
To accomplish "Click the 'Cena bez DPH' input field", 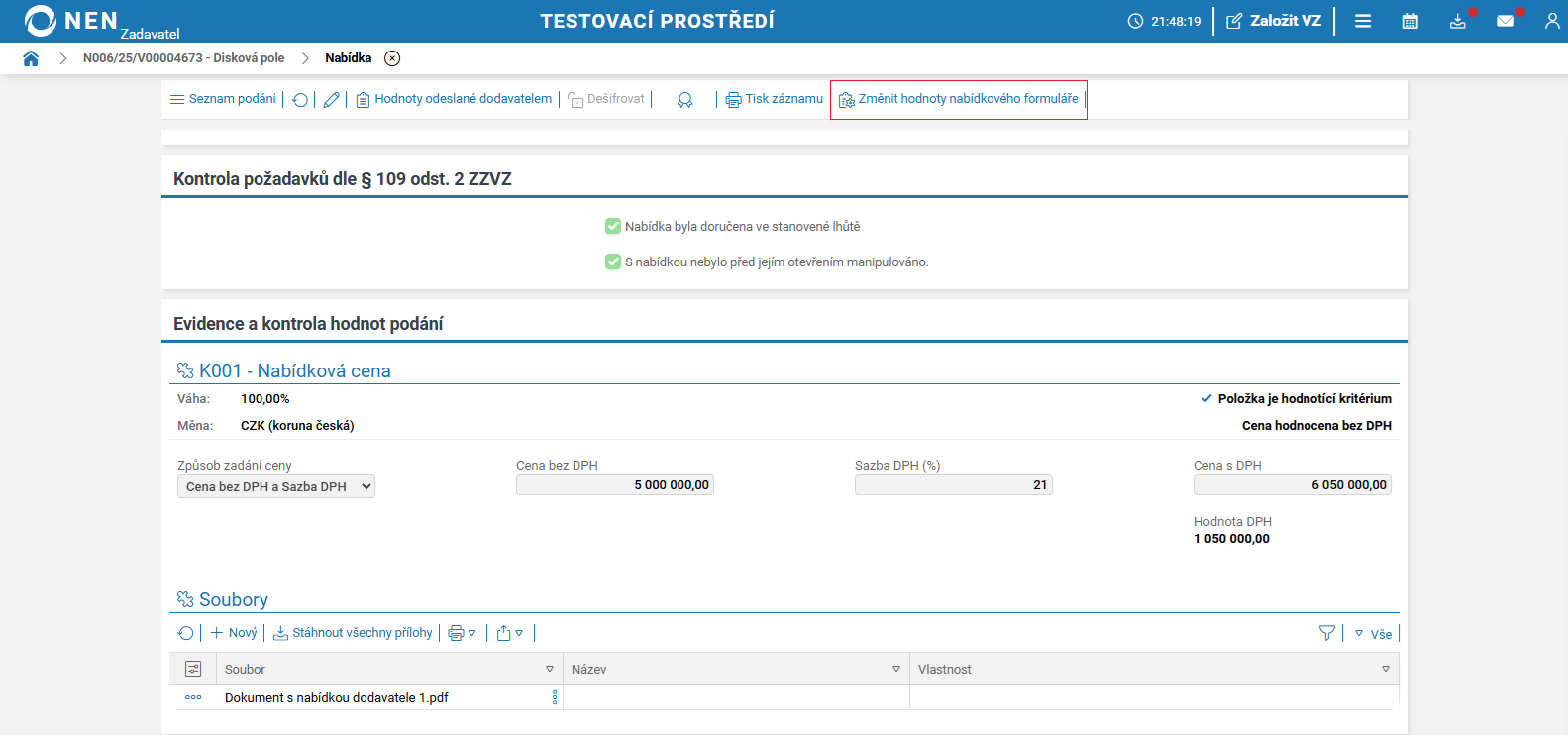I will (614, 485).
